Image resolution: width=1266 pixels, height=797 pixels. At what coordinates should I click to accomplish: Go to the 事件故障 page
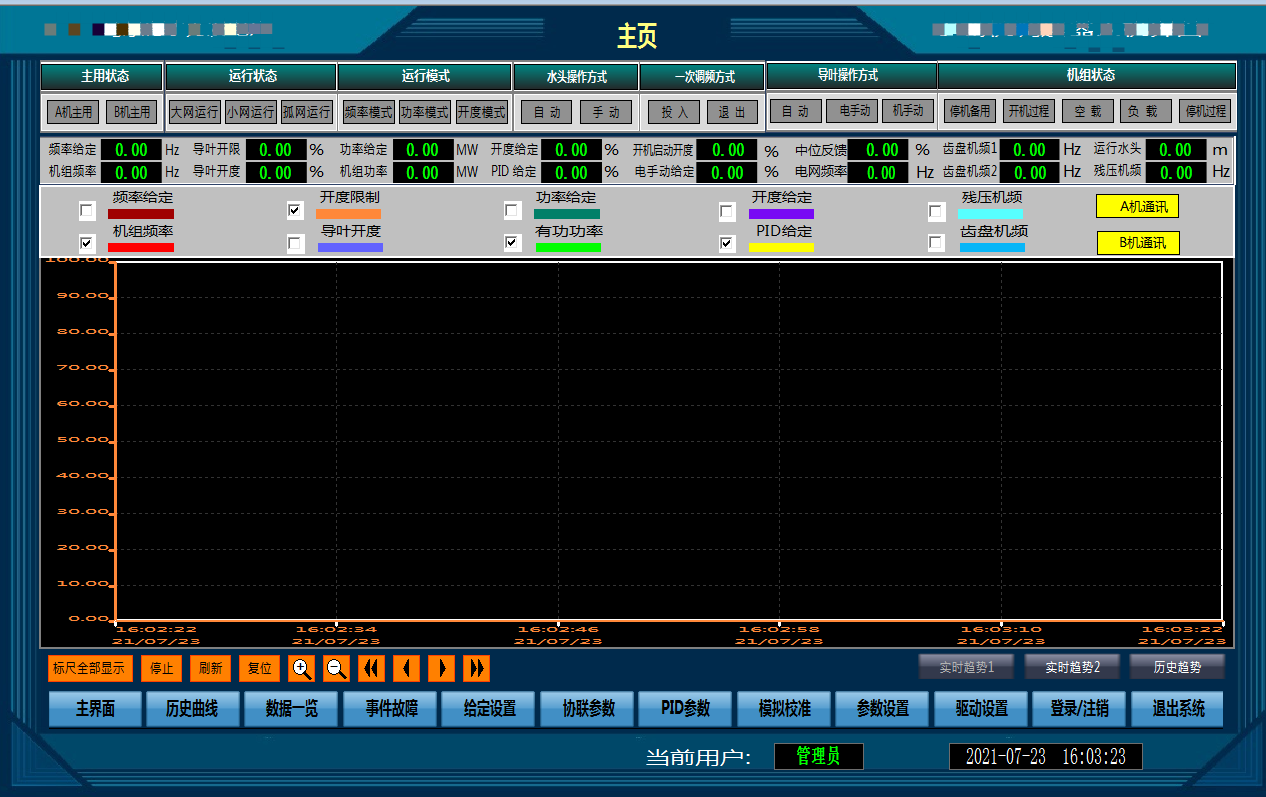[x=391, y=709]
